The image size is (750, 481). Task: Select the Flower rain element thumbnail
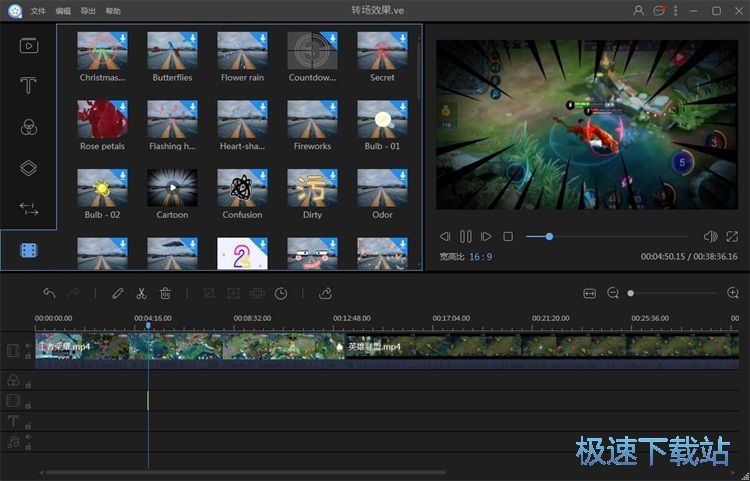point(242,51)
